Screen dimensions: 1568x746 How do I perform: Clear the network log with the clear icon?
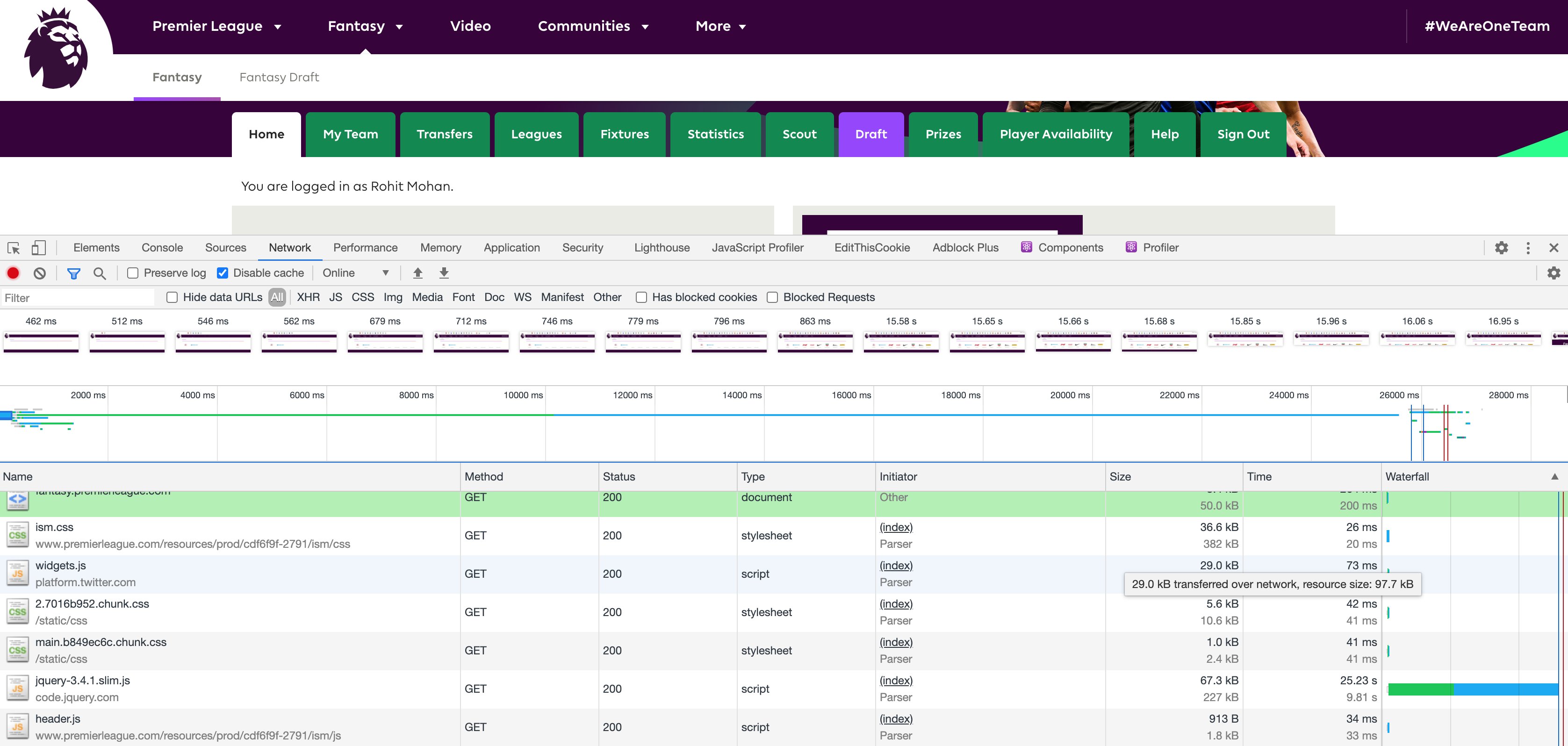(40, 273)
